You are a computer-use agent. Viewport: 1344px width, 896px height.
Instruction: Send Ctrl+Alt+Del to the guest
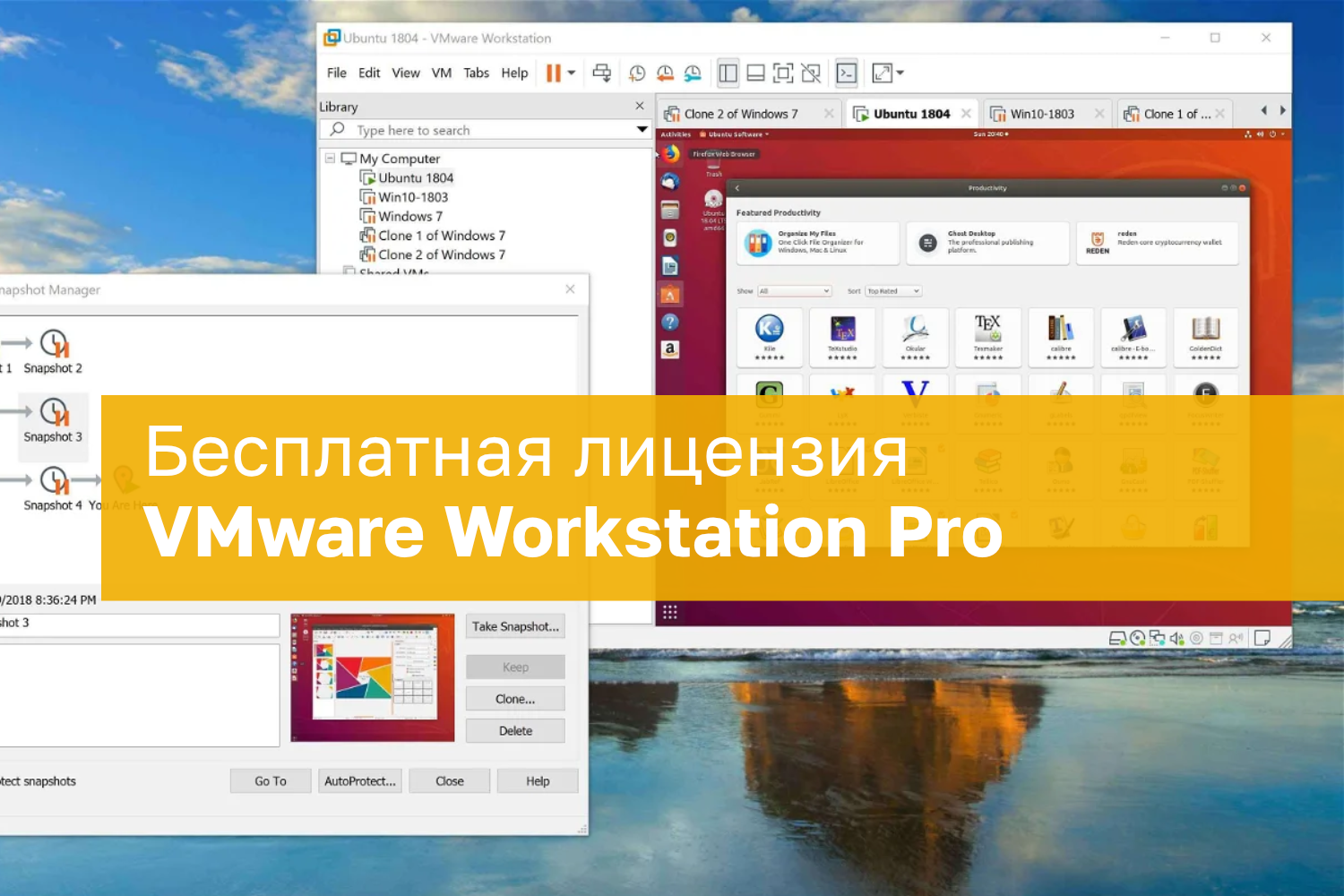(x=601, y=73)
